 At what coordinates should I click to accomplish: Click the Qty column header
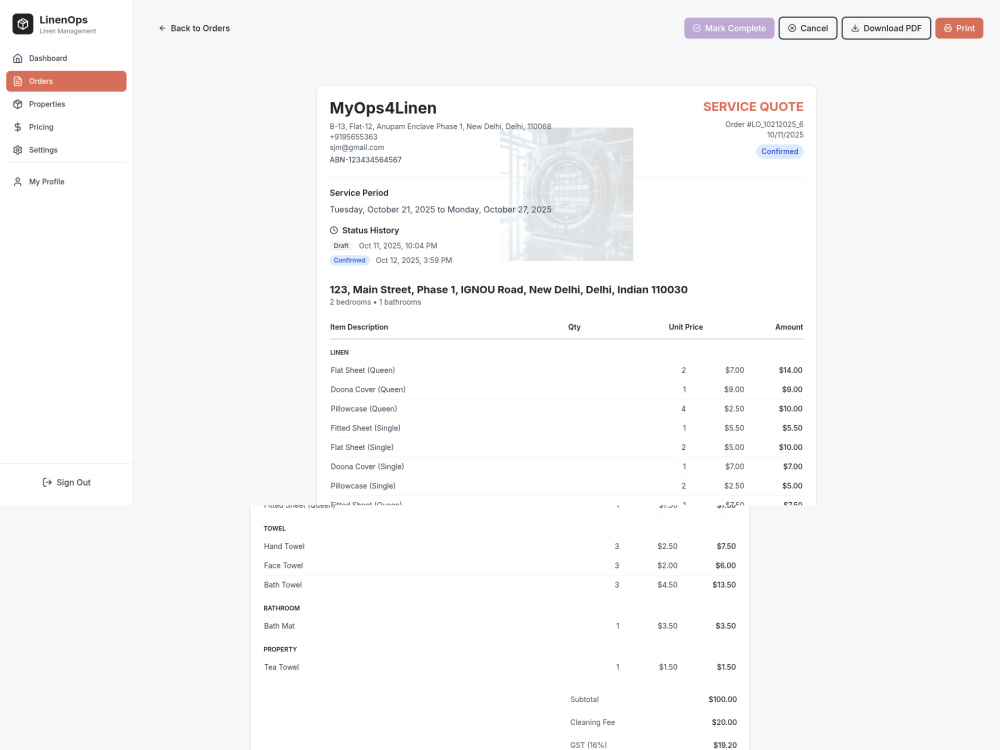coord(574,327)
